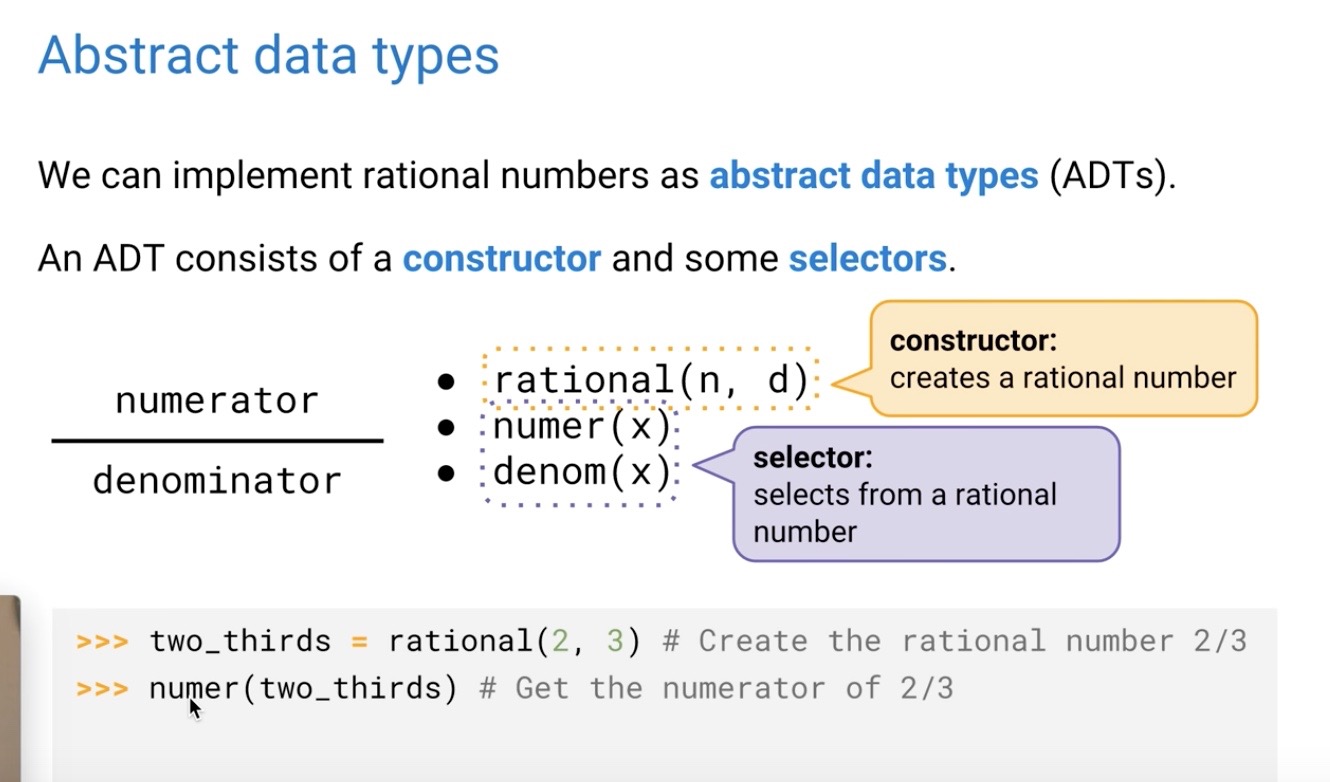Click the 'denominator' fraction label
Screen dimensions: 1330x782
(217, 481)
